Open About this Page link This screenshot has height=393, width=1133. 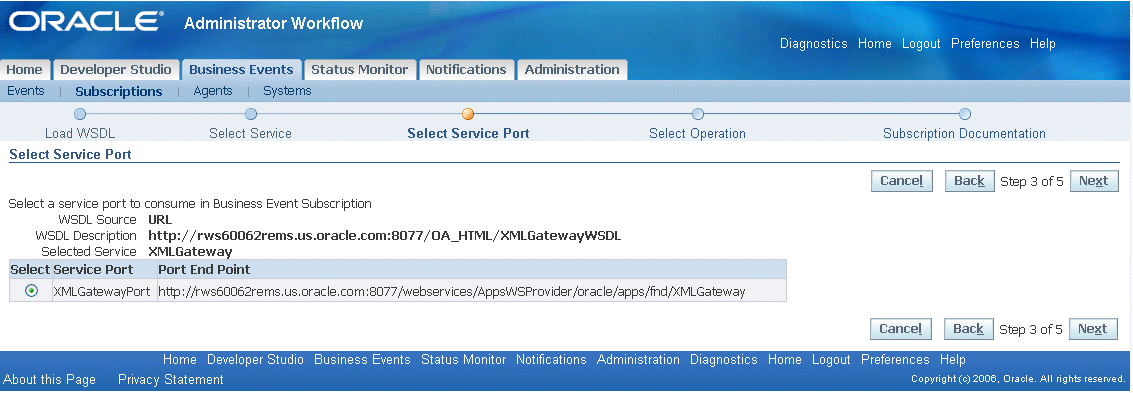point(49,380)
